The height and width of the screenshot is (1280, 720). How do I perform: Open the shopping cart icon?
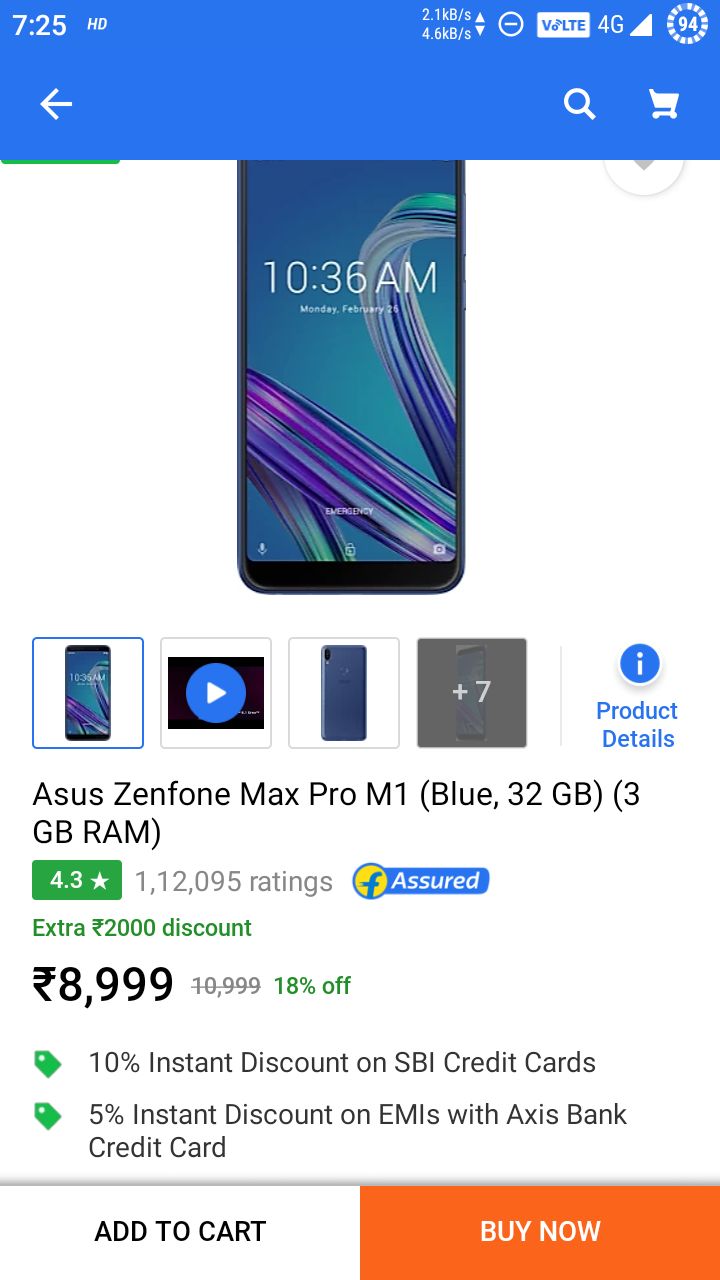pos(664,104)
